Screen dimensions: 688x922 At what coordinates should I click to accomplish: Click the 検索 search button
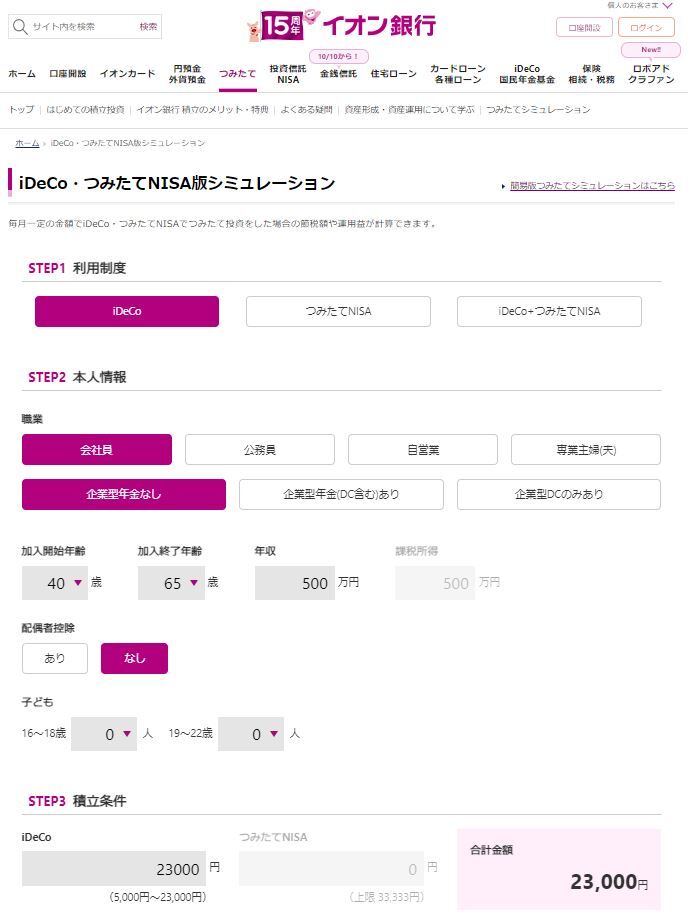(x=148, y=27)
